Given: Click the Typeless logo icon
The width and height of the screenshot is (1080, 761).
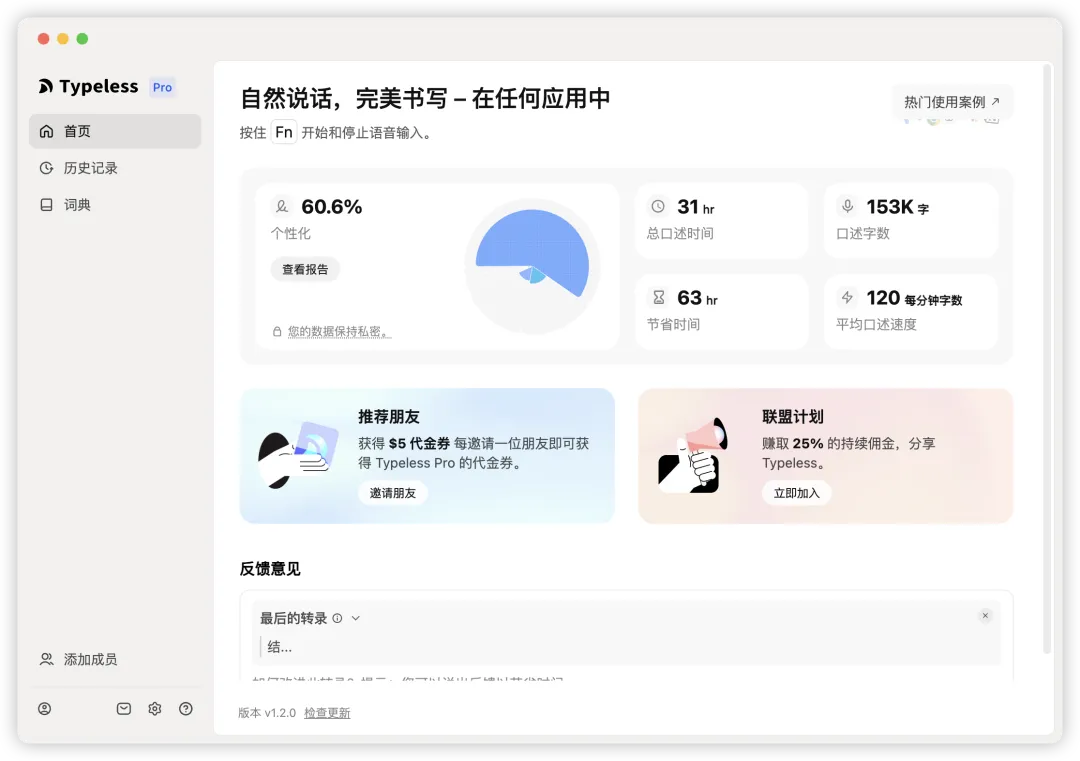Looking at the screenshot, I should point(45,86).
